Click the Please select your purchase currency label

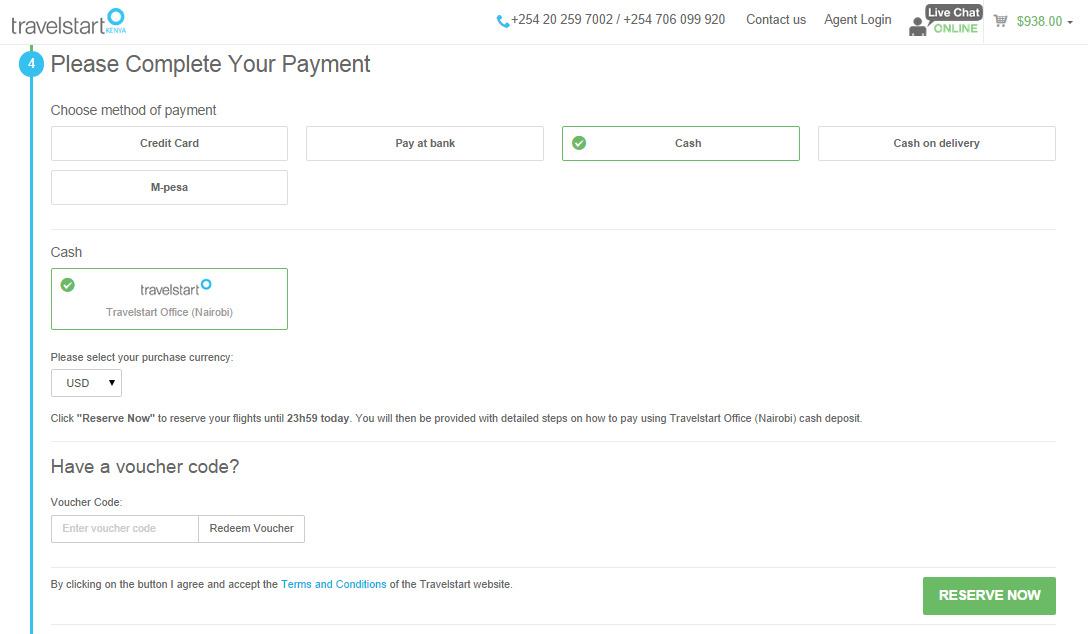click(x=142, y=357)
